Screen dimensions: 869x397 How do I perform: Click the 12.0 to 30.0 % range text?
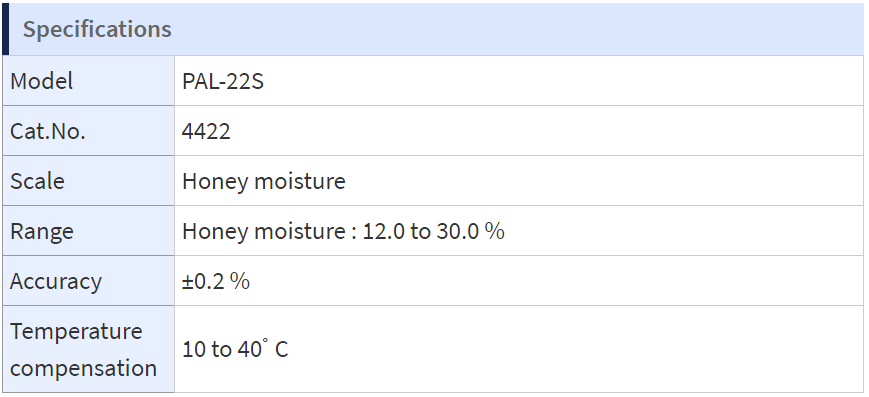433,231
